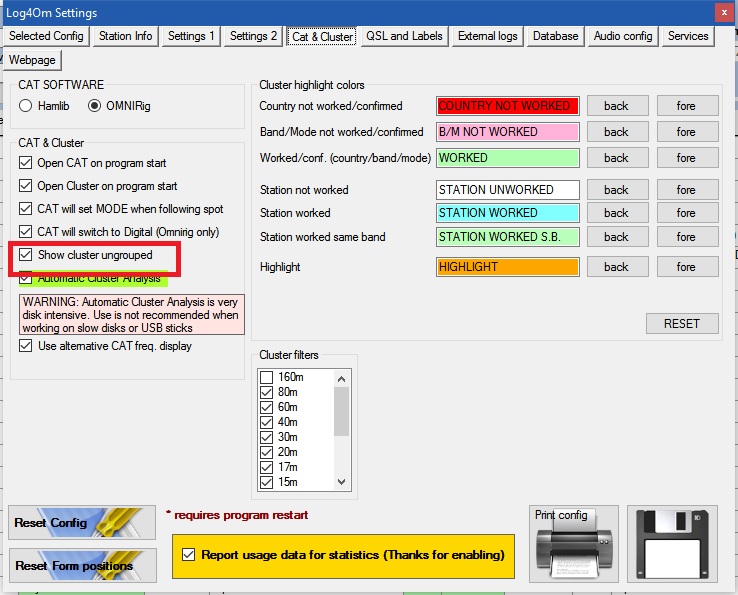Uncheck 30m cluster filter
Image resolution: width=738 pixels, height=595 pixels.
pyautogui.click(x=266, y=437)
